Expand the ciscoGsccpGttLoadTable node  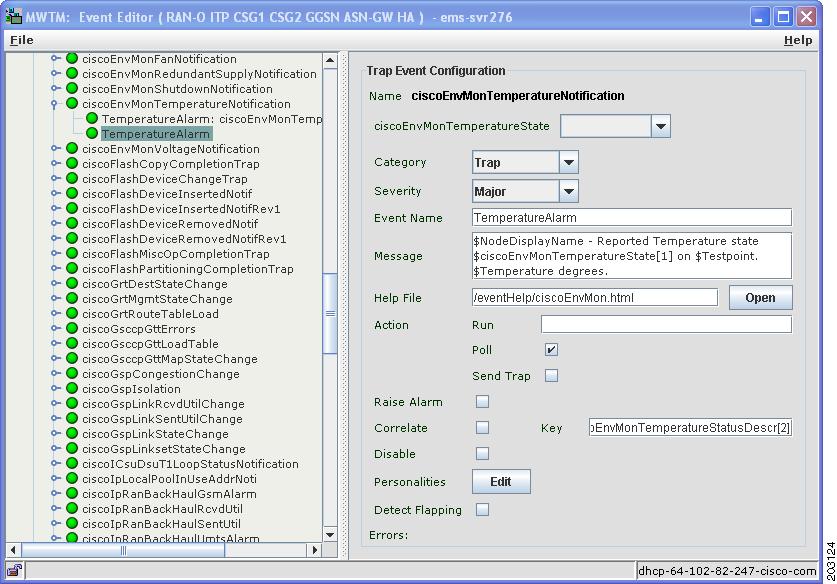pos(55,343)
